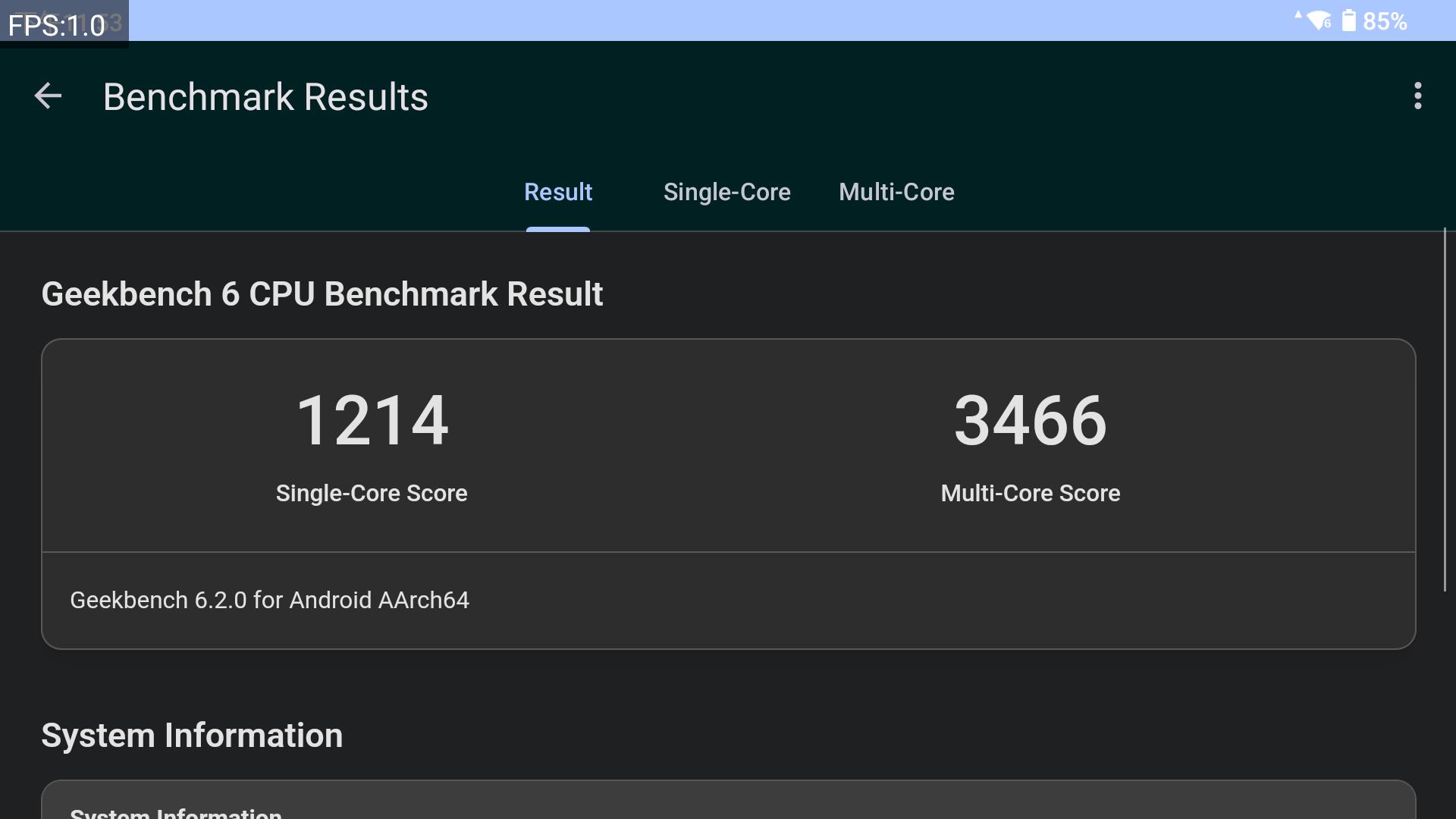1456x819 pixels.
Task: Click the large System Information section heading
Action: pos(192,736)
